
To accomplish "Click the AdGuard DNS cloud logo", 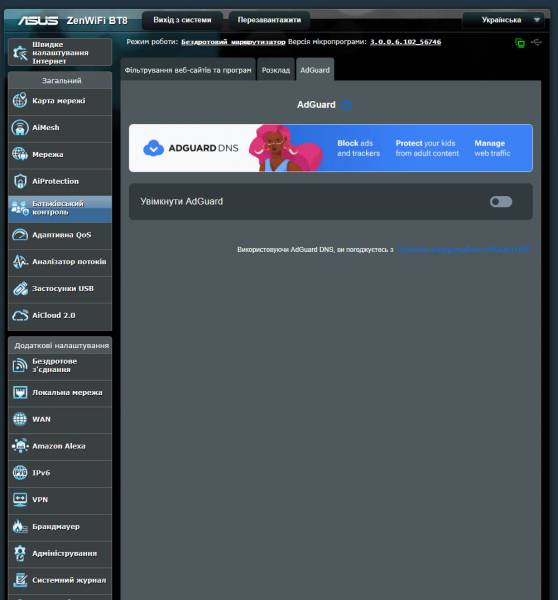I will point(153,148).
